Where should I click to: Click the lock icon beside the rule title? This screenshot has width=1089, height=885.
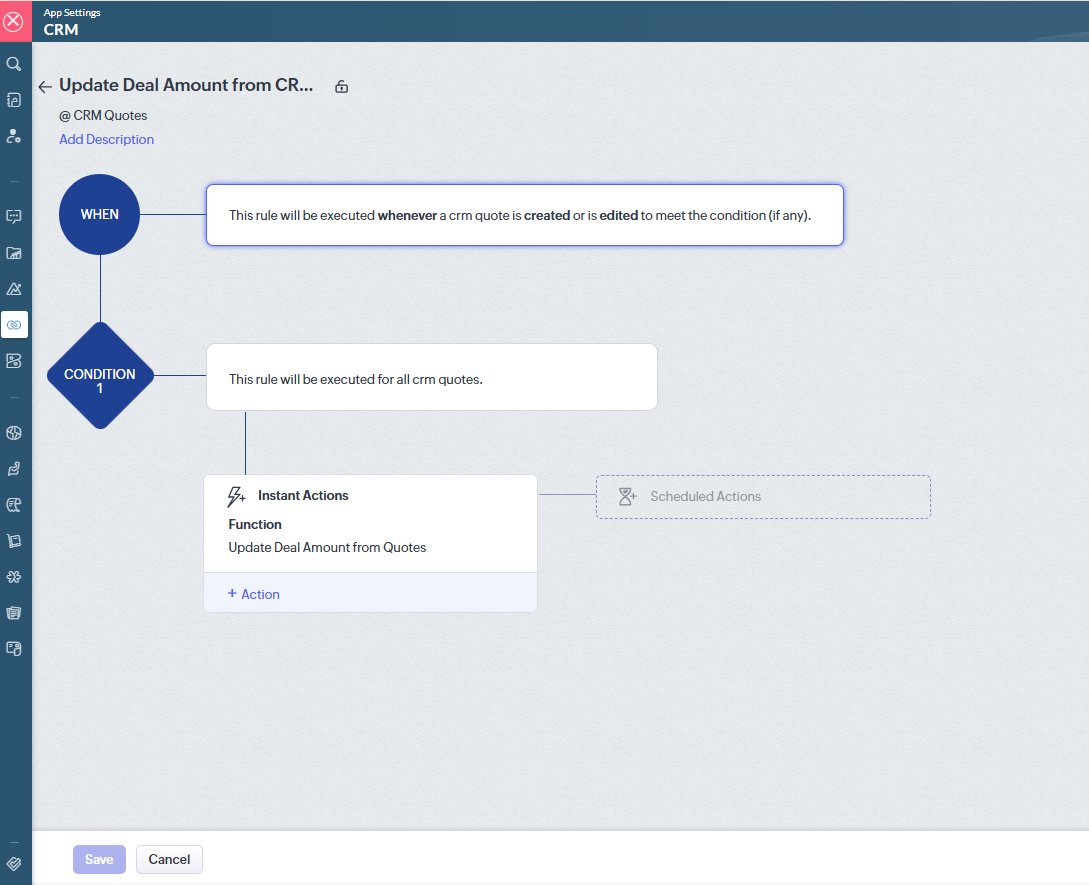(341, 86)
